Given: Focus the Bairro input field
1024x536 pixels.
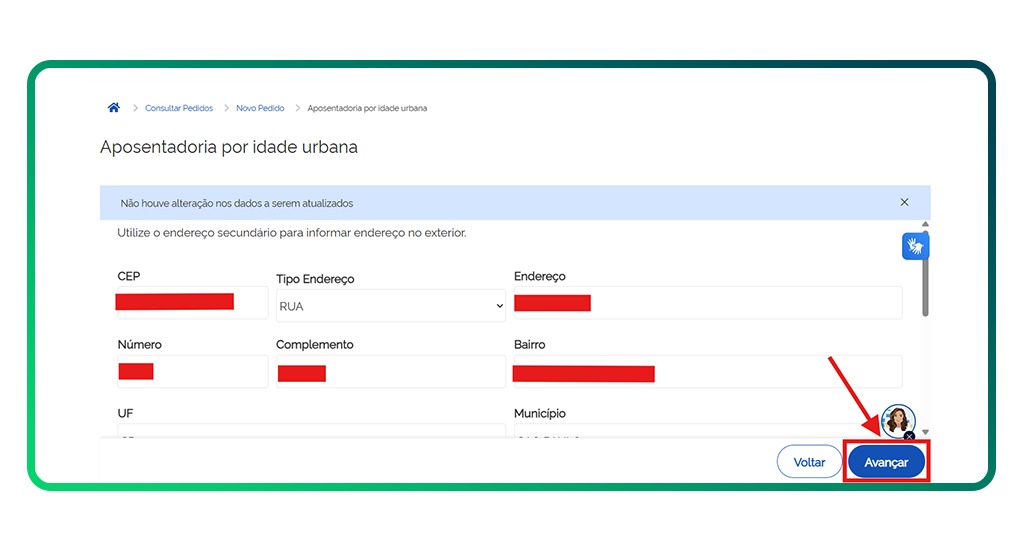Looking at the screenshot, I should (707, 372).
